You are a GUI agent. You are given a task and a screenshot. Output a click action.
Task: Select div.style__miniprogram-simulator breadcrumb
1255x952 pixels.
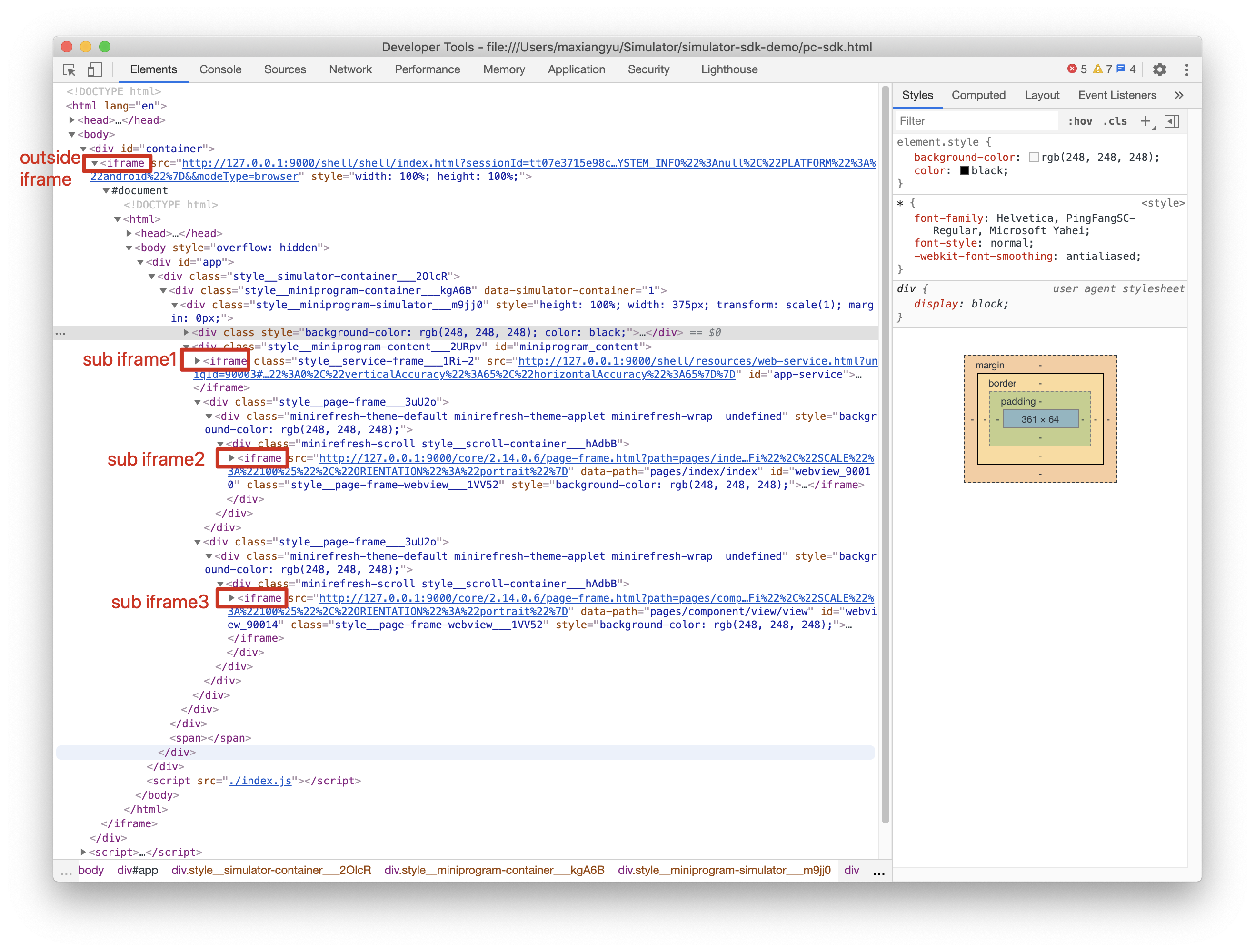tap(724, 871)
